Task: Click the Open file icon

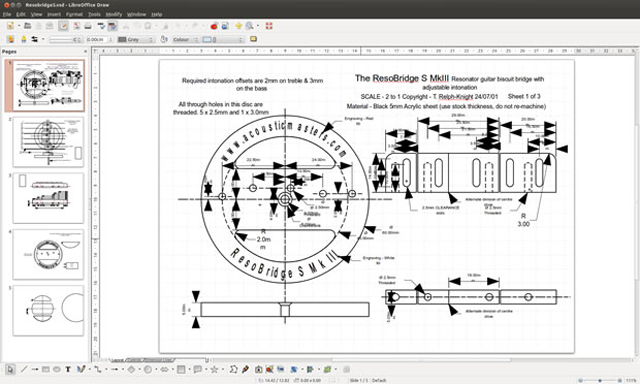Action: click(27, 26)
